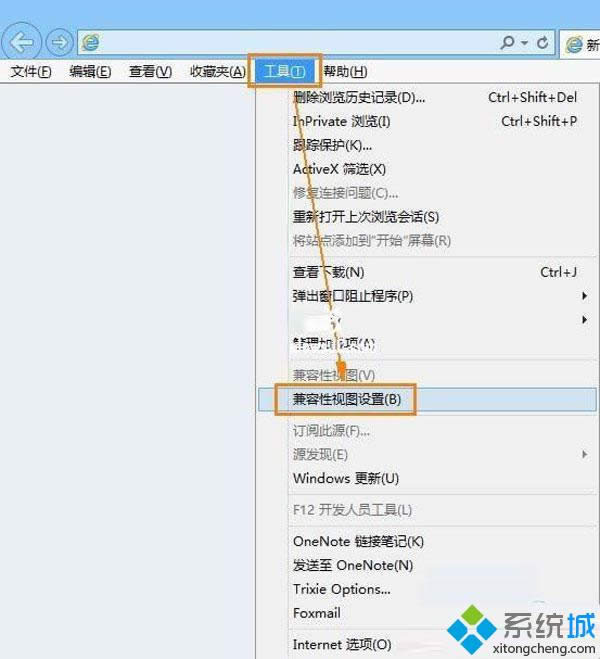Expand the 源发现(E) submenu arrow
600x659 pixels.
(584, 454)
